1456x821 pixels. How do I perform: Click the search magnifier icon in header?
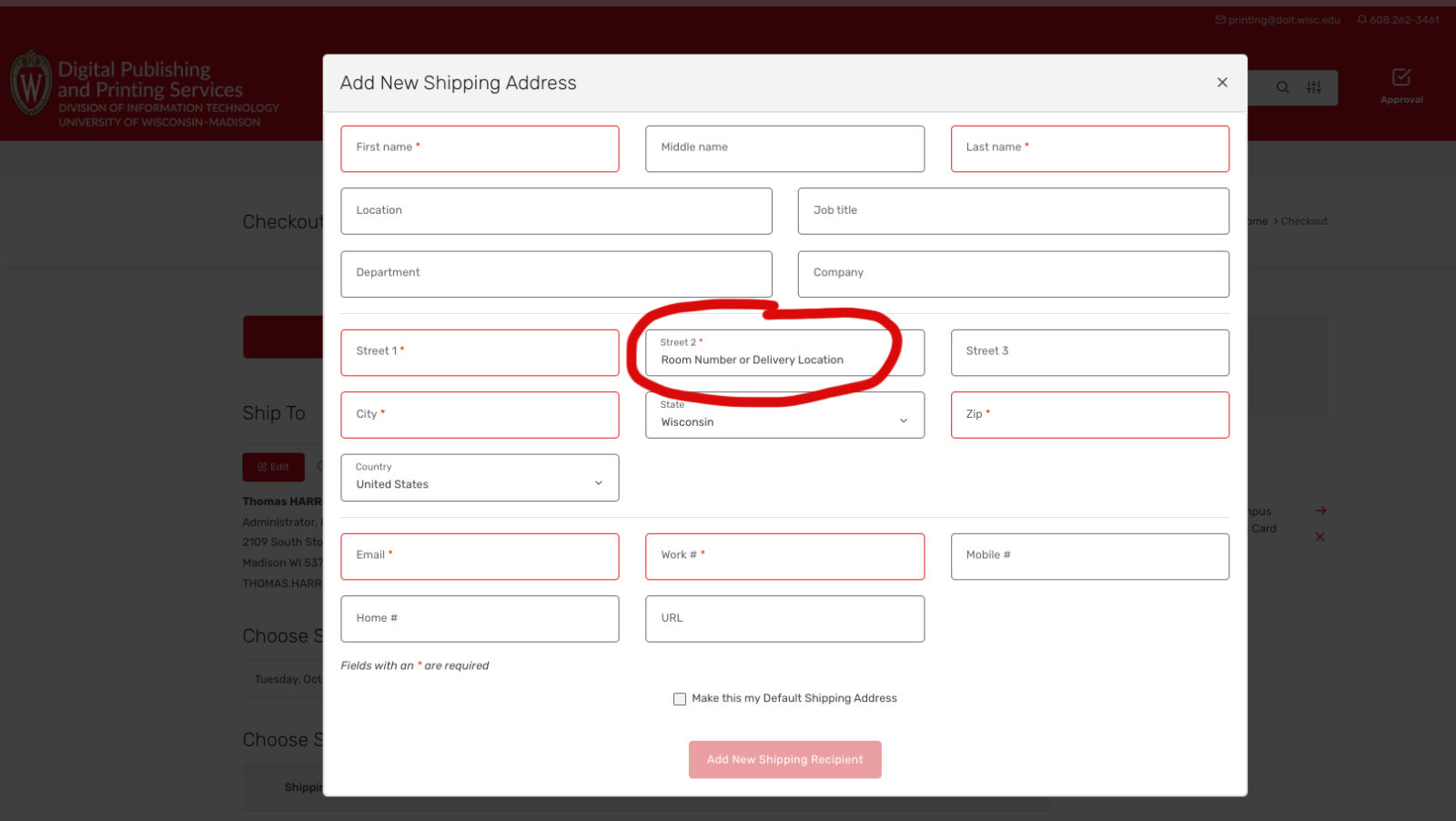pos(1282,87)
